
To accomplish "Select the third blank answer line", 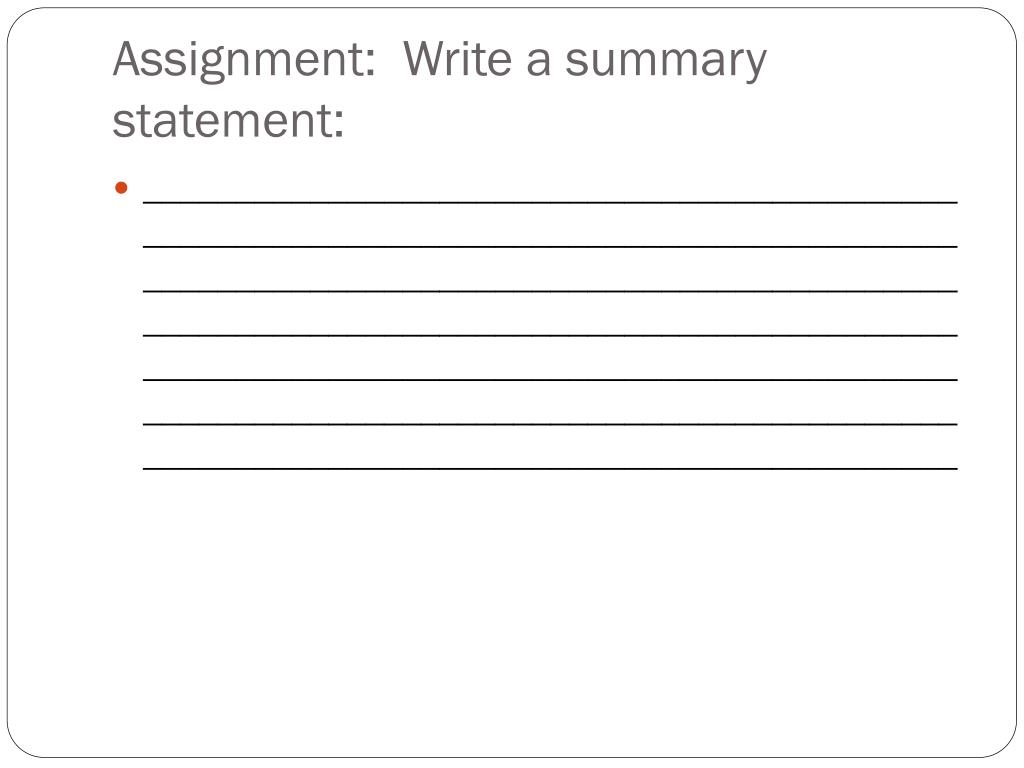I will point(550,289).
